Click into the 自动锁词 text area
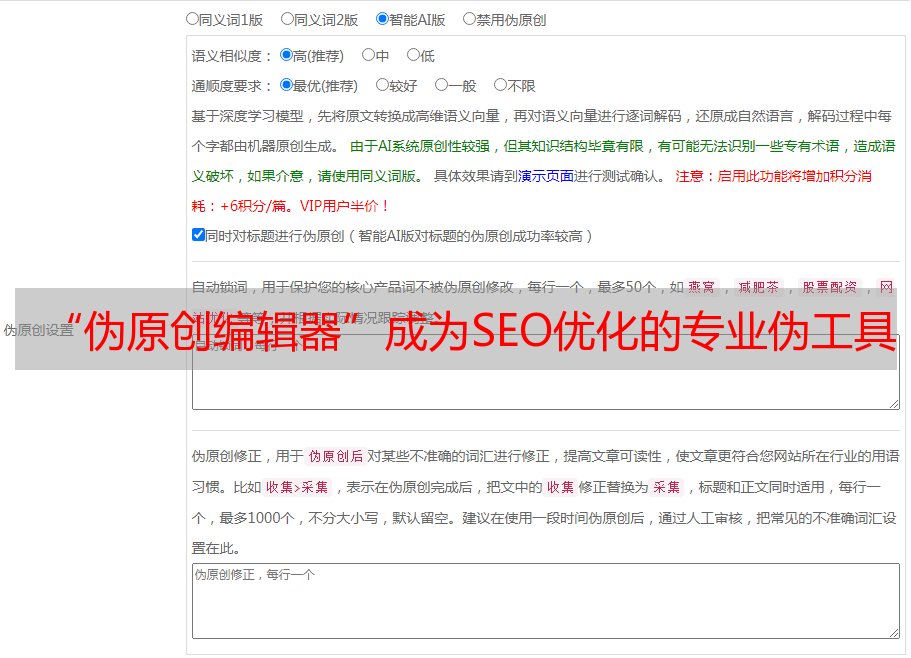This screenshot has height=658, width=911. point(546,372)
